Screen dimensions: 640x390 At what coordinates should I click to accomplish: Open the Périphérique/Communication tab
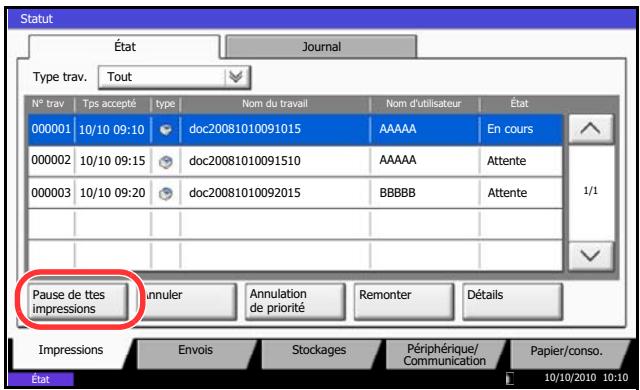click(x=444, y=355)
